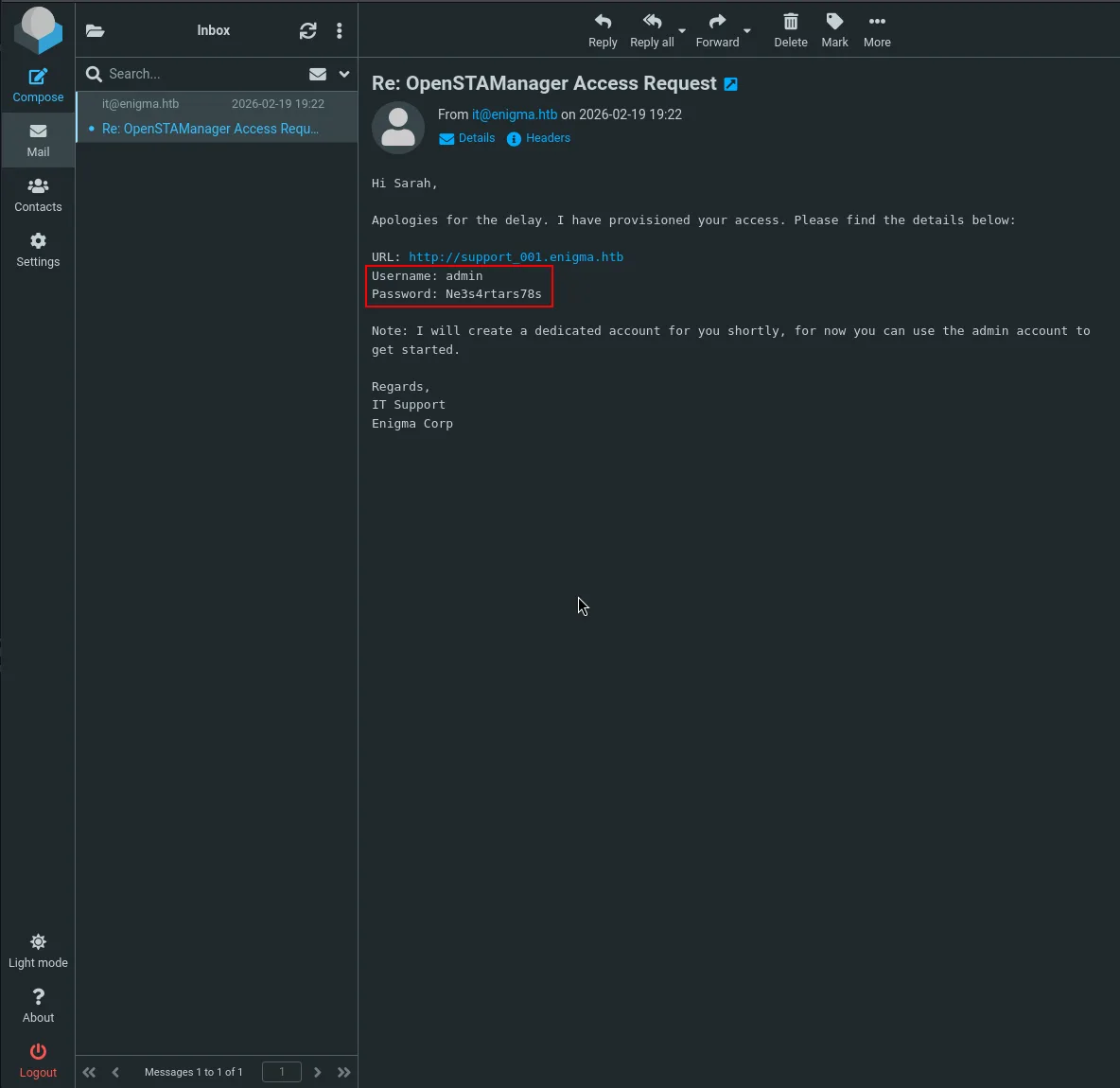Open the Settings section
Viewport: 1120px width, 1088px height.
click(38, 251)
